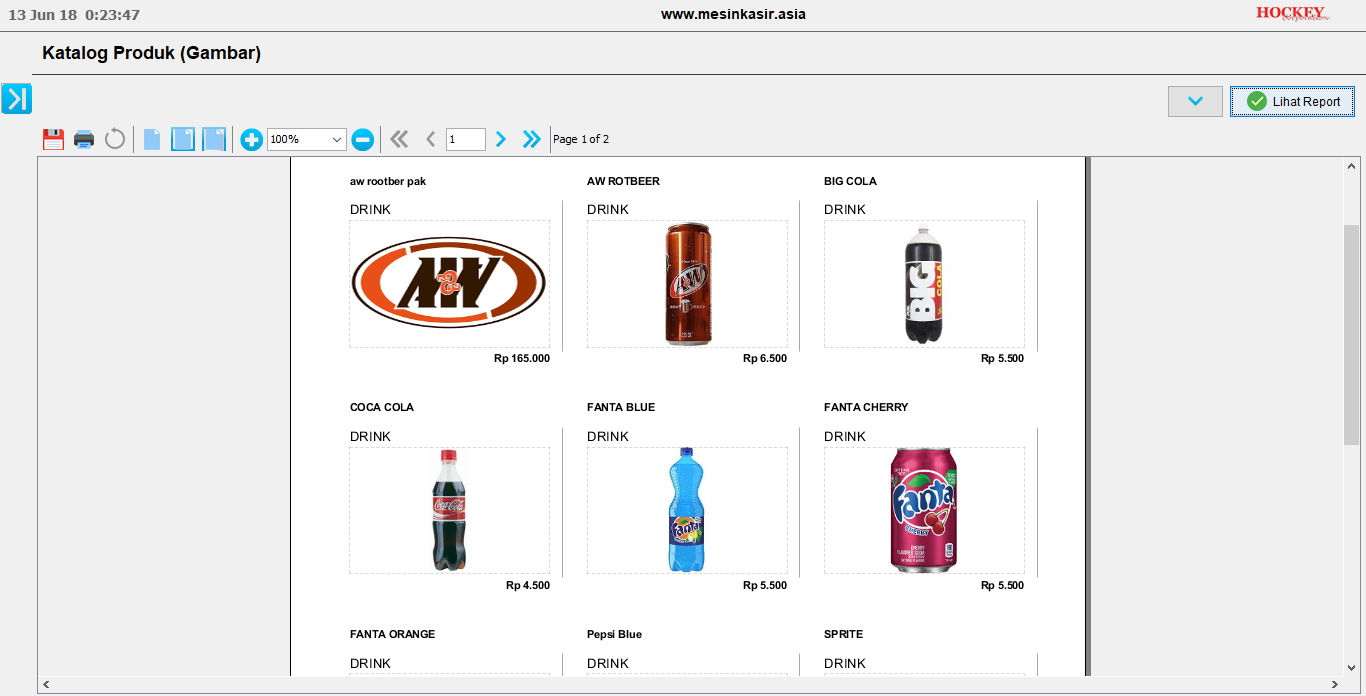This screenshot has height=696, width=1366.
Task: Refresh the report with circular arrow icon
Action: pyautogui.click(x=115, y=139)
